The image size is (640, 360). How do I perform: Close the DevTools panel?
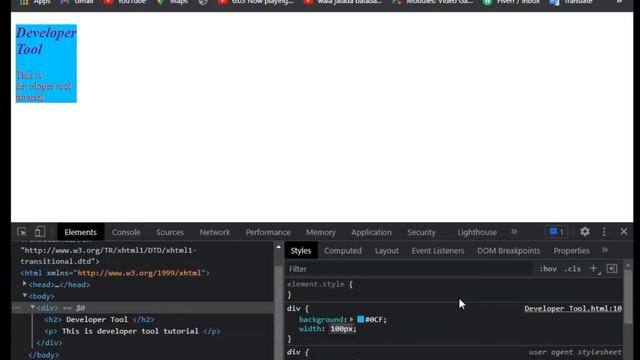click(624, 231)
